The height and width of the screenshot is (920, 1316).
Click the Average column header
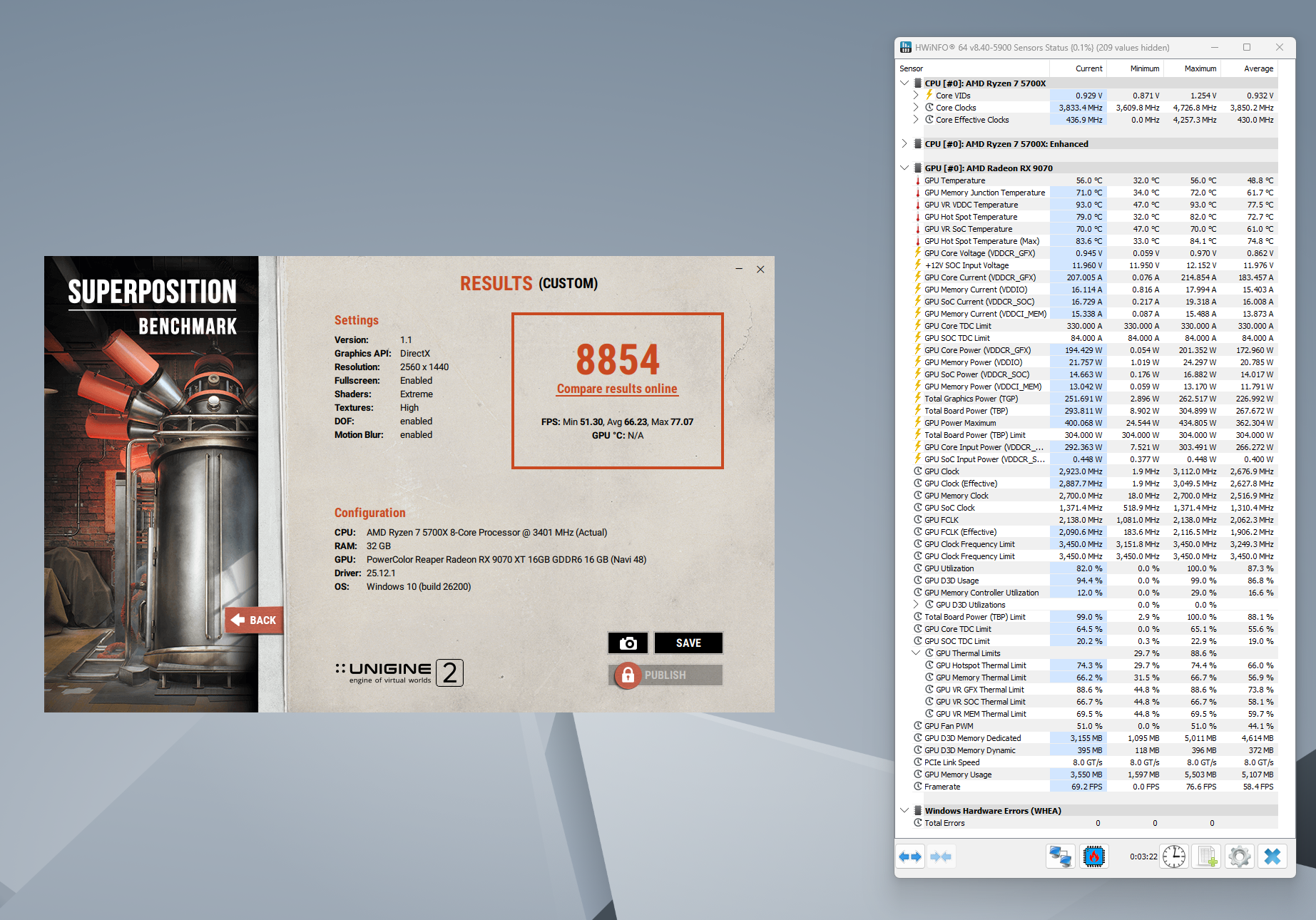tap(1249, 68)
